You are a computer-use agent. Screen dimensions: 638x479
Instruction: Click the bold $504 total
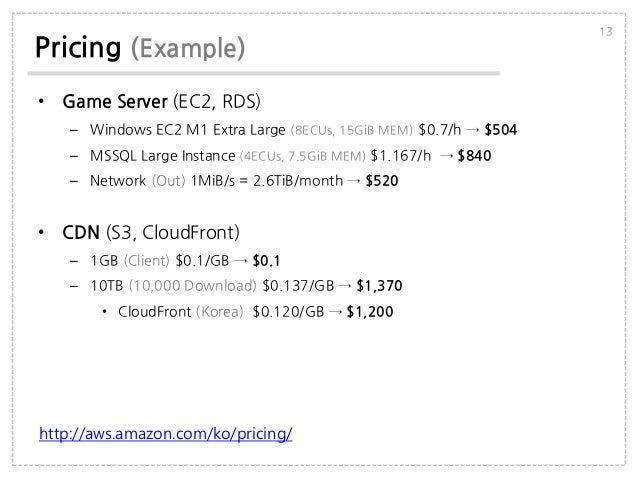(501, 130)
